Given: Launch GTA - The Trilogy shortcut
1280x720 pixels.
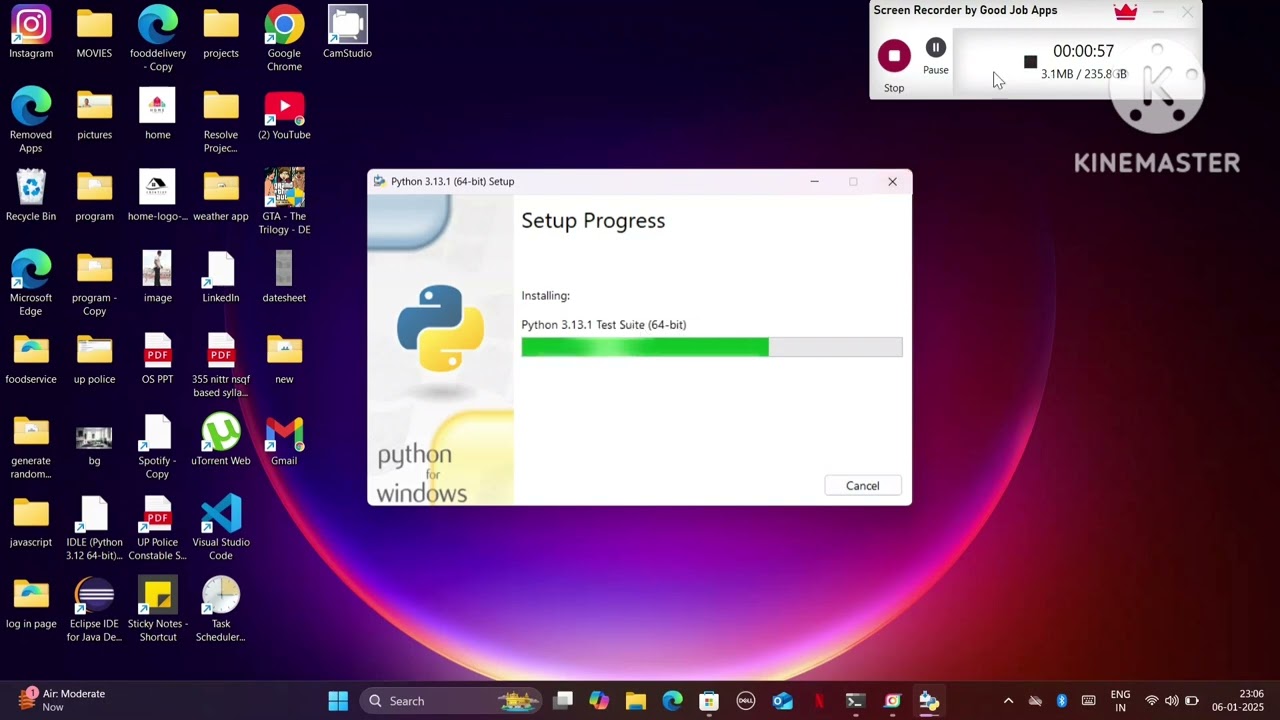Looking at the screenshot, I should tap(284, 202).
